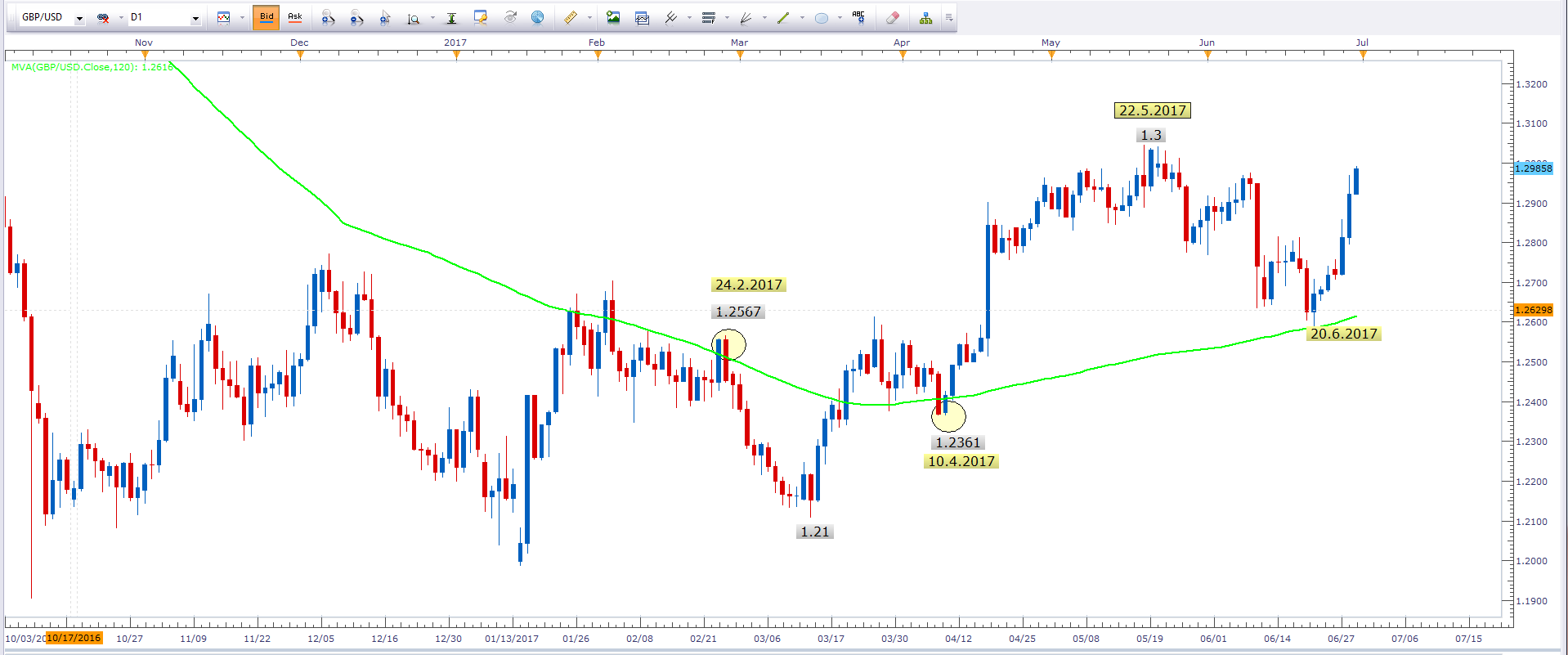Click the 1.29858 current price tag
Screen dimensions: 1568x655
click(x=1533, y=168)
